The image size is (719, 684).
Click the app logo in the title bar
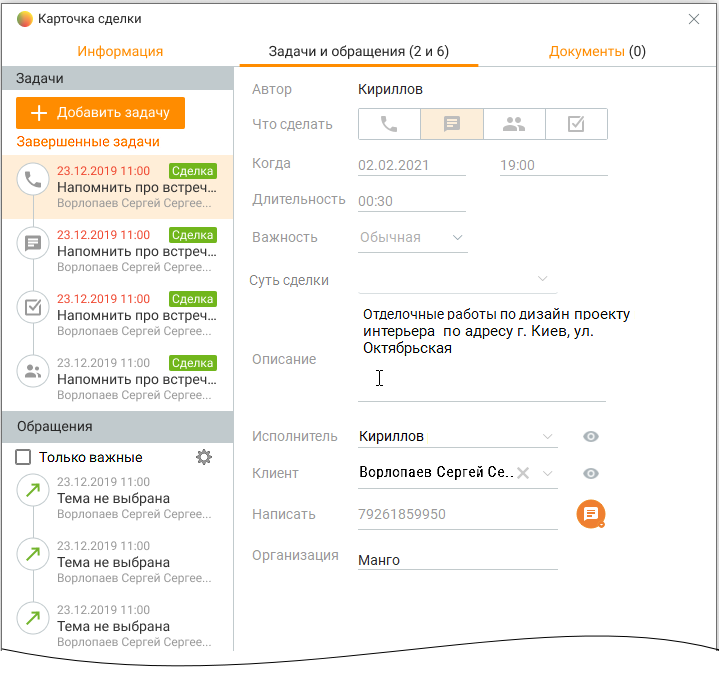[25, 19]
